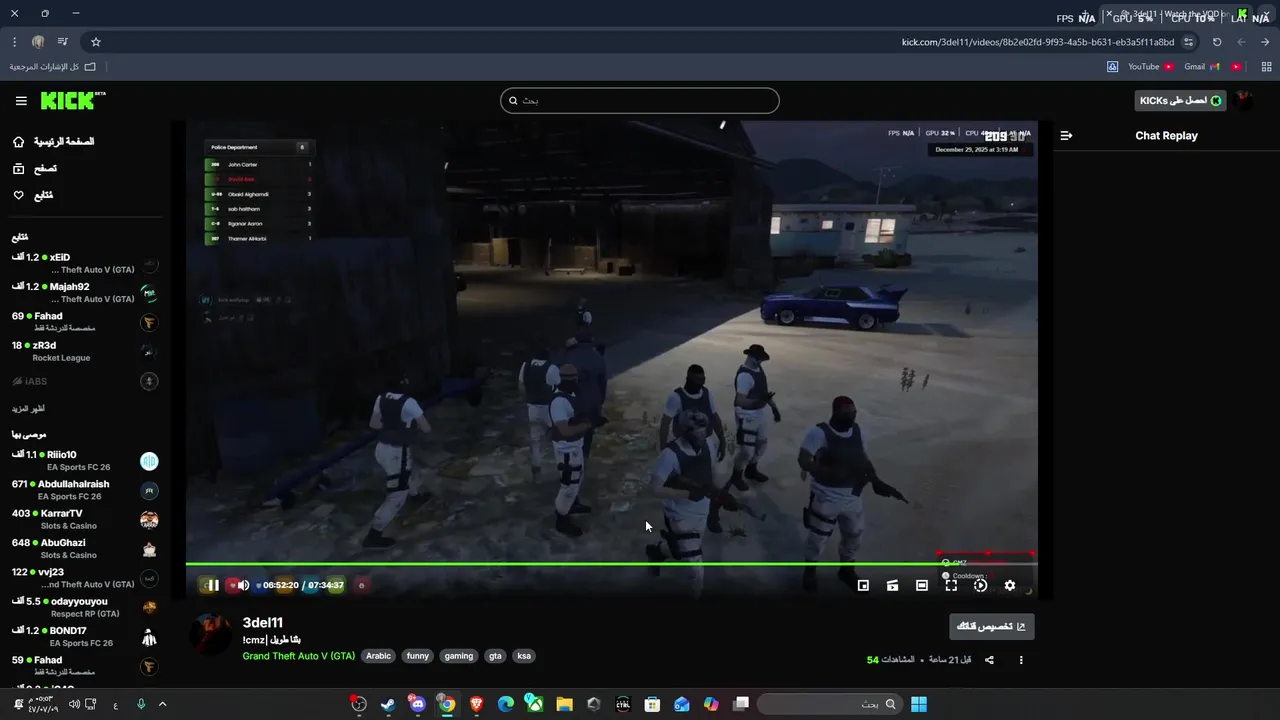Open playback speed control
This screenshot has height=720, width=1280.
[x=980, y=586]
